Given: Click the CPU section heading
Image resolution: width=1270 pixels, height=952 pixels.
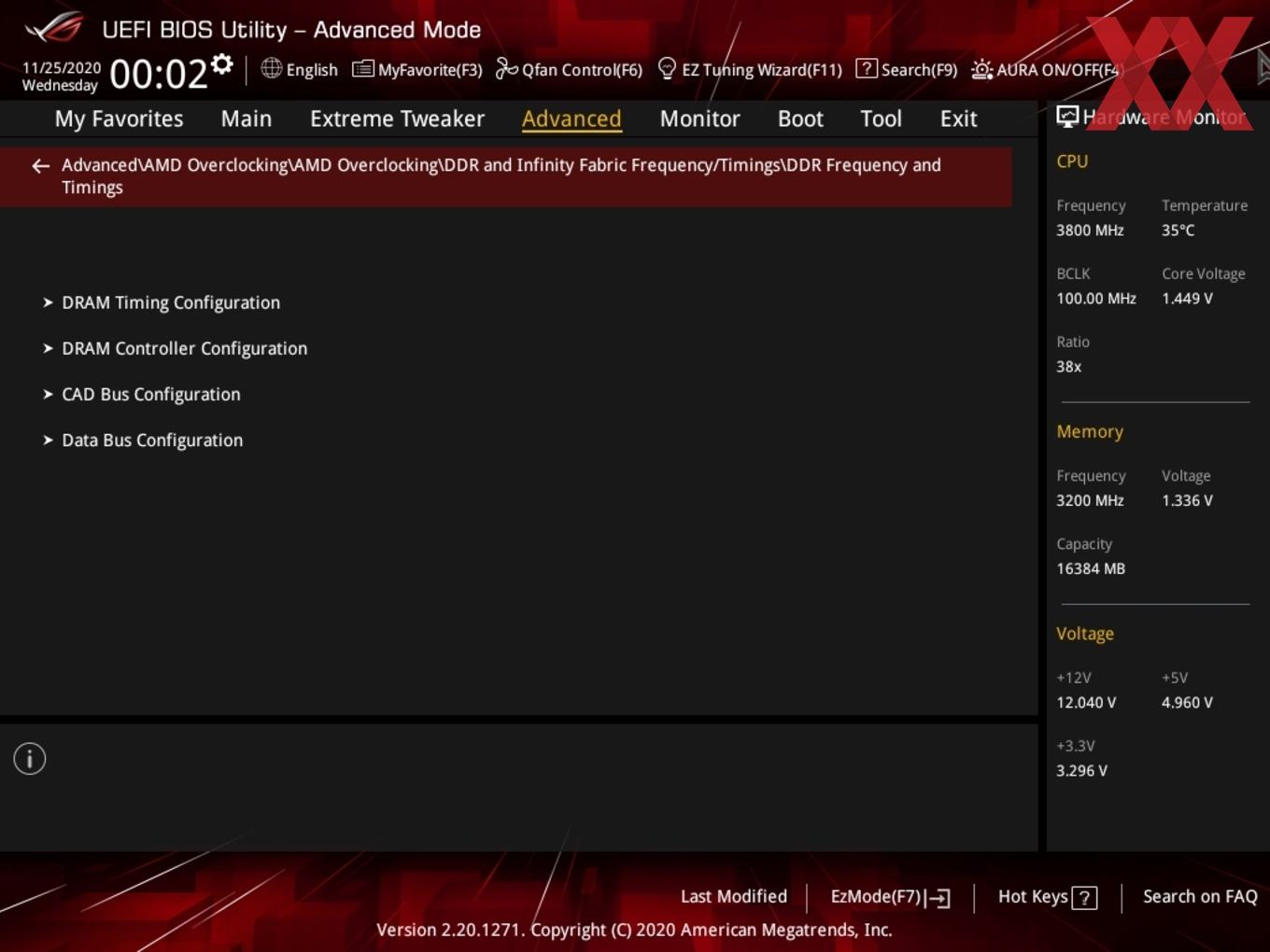Looking at the screenshot, I should pos(1072,161).
